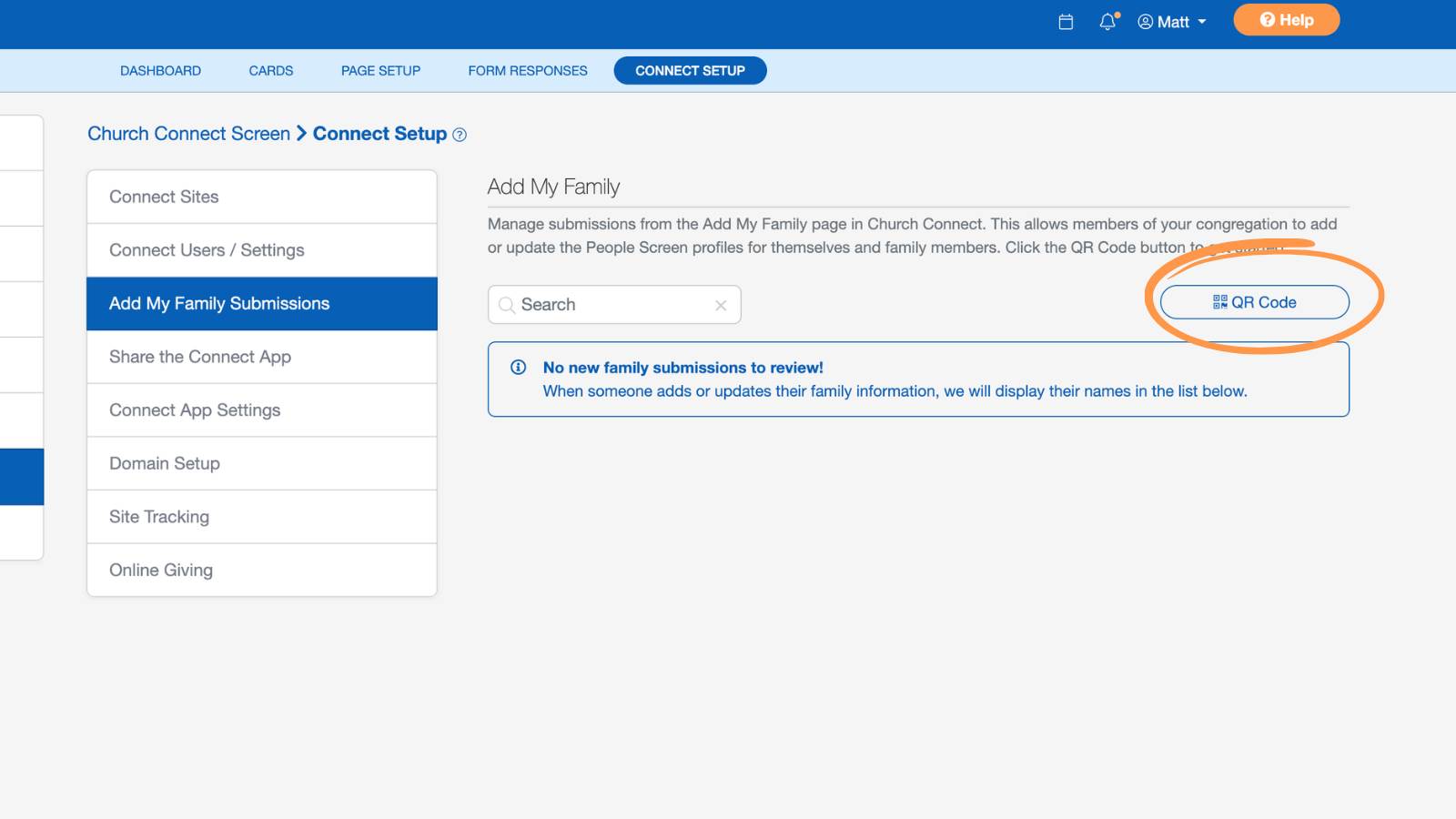Click 'No new family submissions to review!' text
Image resolution: width=1456 pixels, height=819 pixels.
coord(682,368)
